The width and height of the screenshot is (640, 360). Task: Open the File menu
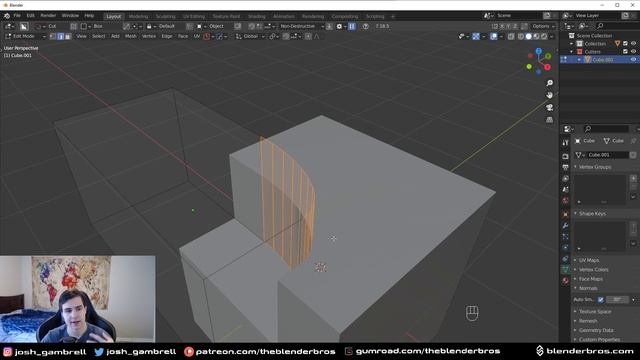[17, 16]
